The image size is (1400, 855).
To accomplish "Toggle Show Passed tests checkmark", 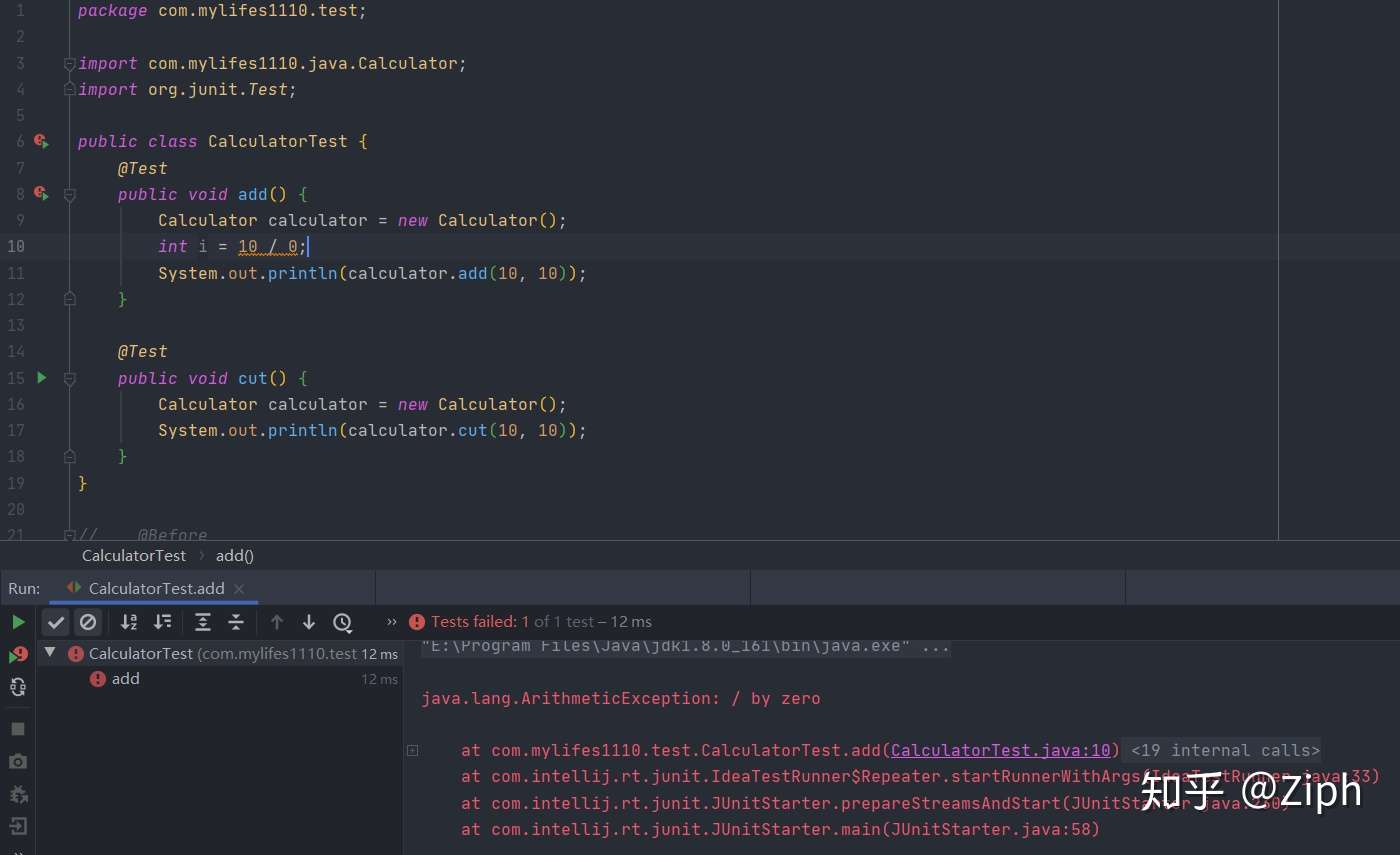I will coord(56,622).
